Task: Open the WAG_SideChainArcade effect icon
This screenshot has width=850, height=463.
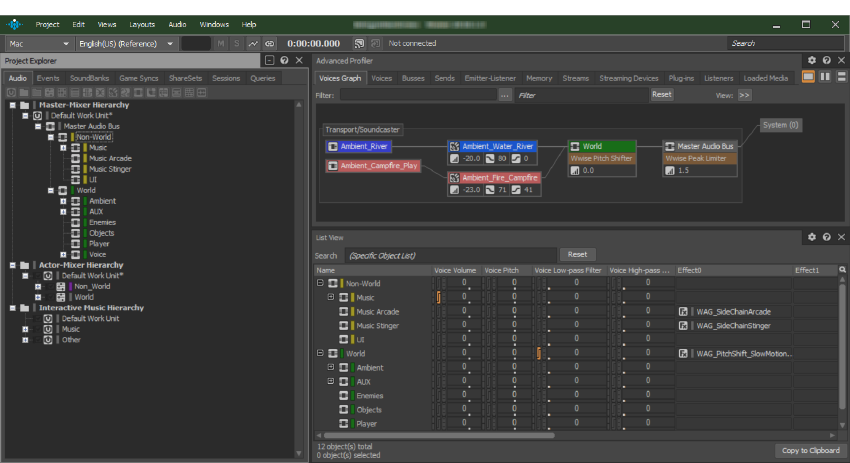Action: (684, 311)
